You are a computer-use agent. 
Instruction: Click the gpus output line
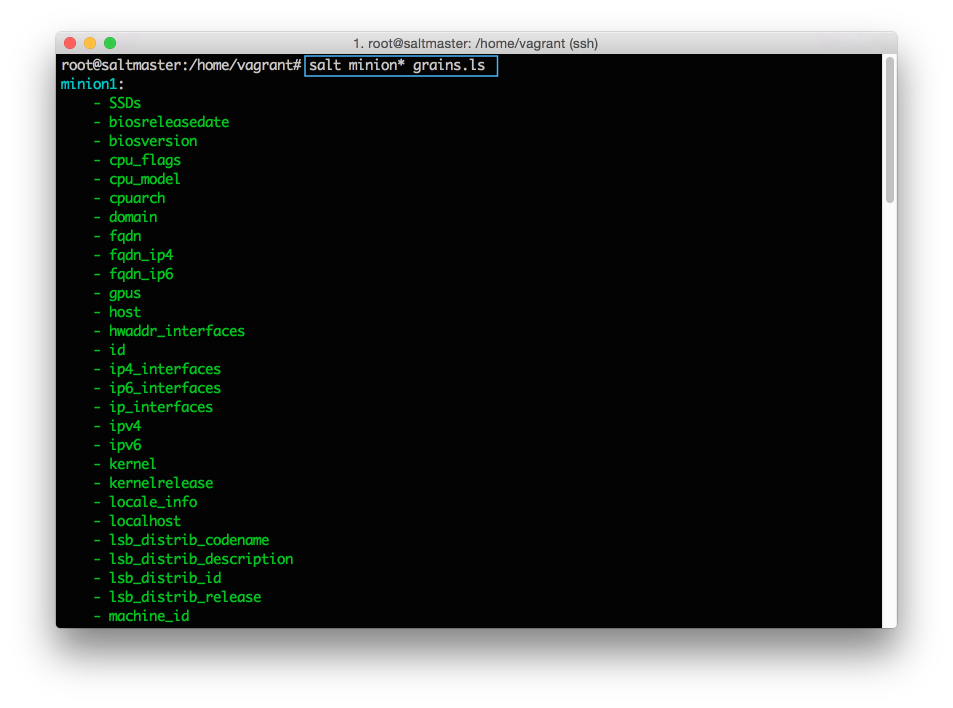click(125, 293)
